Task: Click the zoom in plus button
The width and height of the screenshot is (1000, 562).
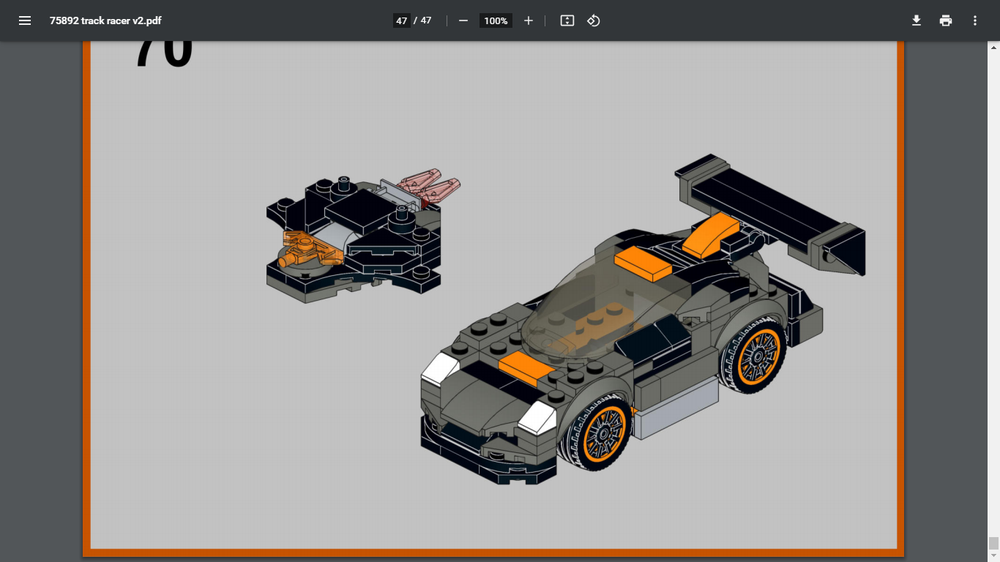Action: click(x=529, y=20)
